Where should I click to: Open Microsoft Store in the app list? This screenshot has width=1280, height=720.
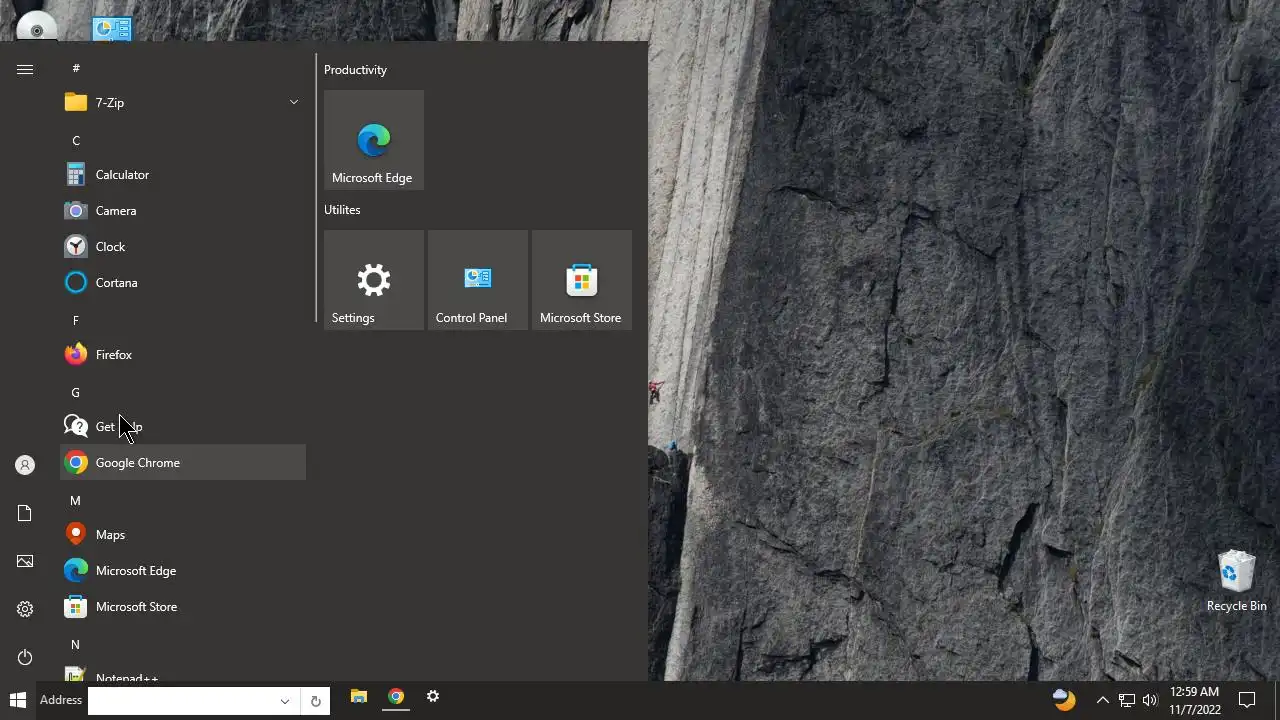(x=183, y=606)
